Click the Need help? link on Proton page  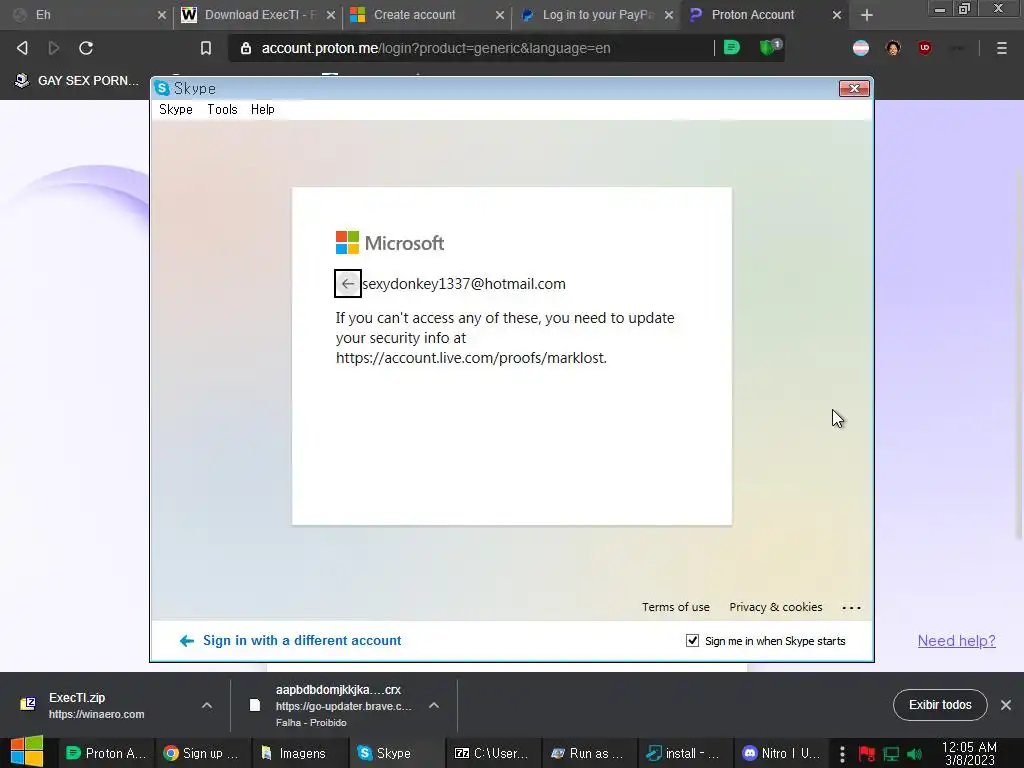click(956, 641)
